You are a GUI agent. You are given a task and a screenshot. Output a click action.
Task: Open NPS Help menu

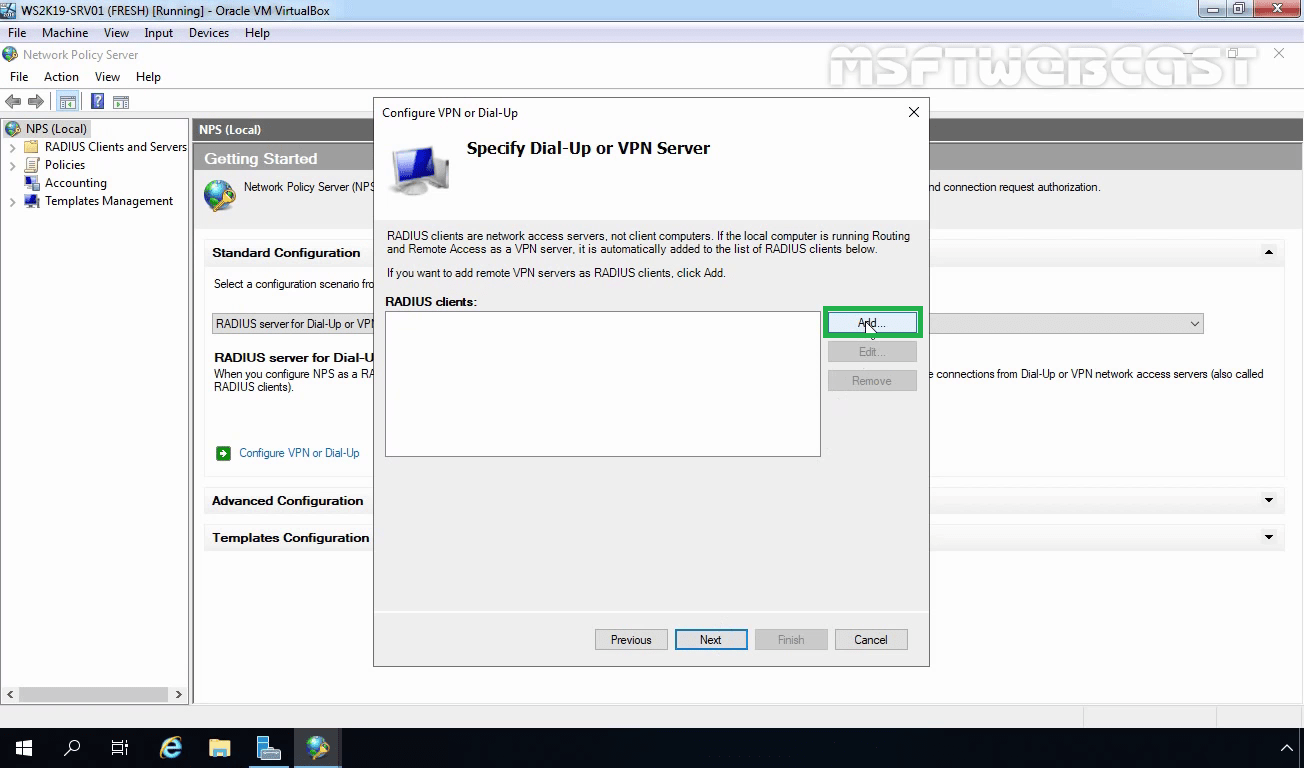tap(148, 77)
